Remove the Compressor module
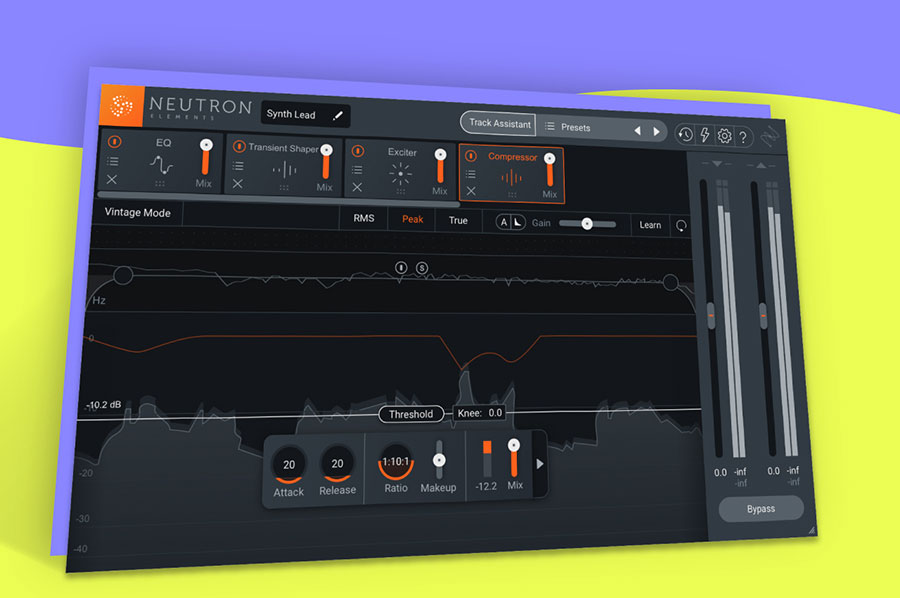Screen dimensions: 900x598 point(471,191)
